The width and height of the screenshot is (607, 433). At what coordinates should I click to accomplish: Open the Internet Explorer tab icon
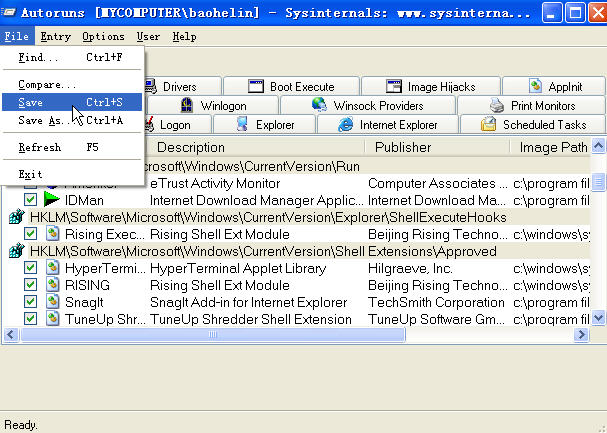346,125
